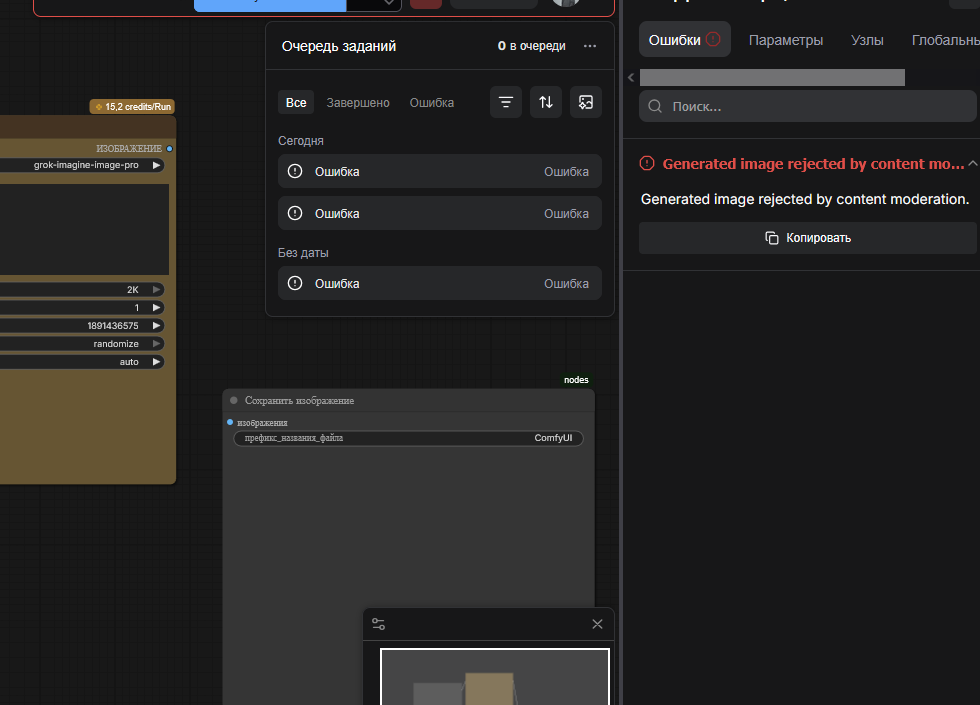980x705 pixels.
Task: Click the left chevron beside the gray bar
Action: coord(631,78)
